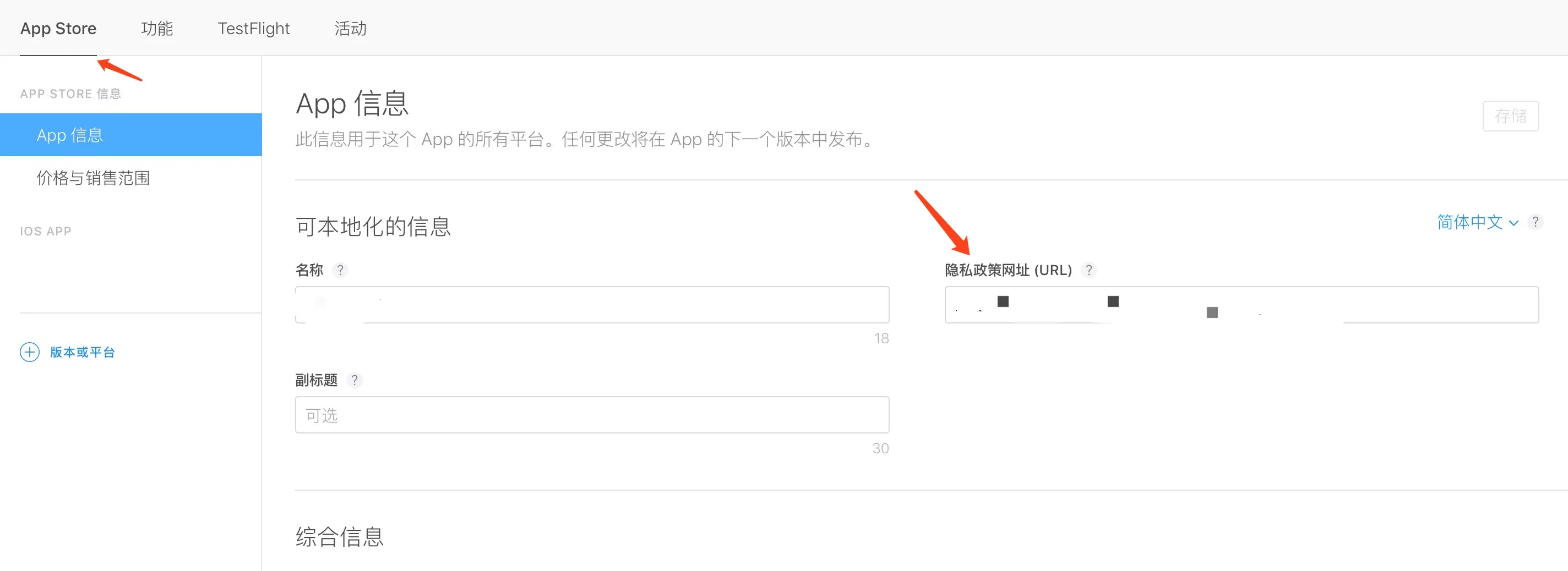The width and height of the screenshot is (1568, 571).
Task: Click the plus icon for 版本或平台
Action: click(x=30, y=352)
